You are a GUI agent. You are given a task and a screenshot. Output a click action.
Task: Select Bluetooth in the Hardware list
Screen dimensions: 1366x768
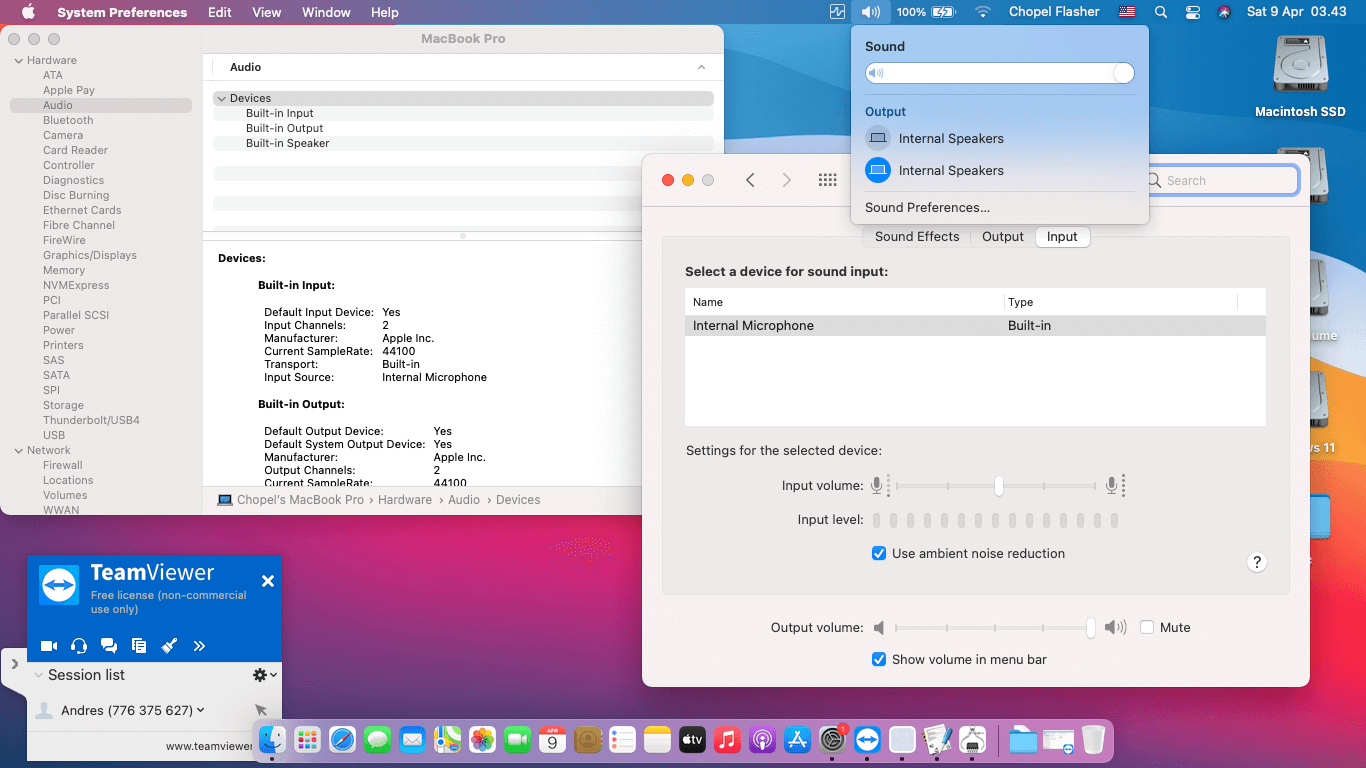68,120
